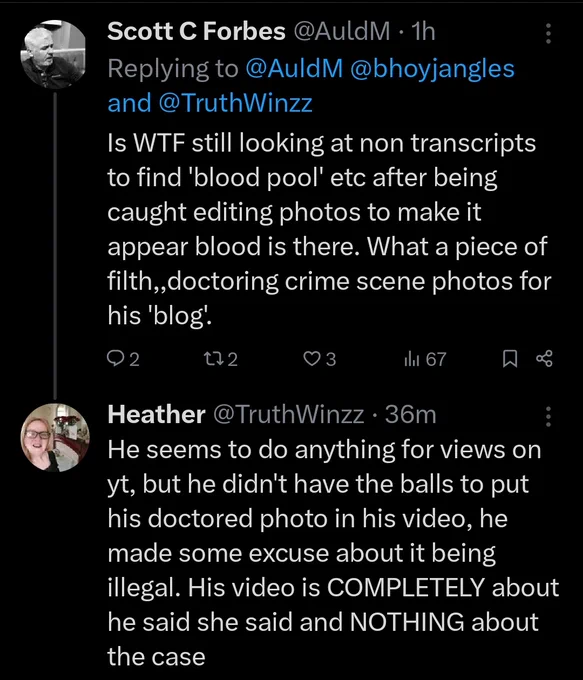The width and height of the screenshot is (583, 680).
Task: Open Scott C Forbes's profile picture
Action: pyautogui.click(x=54, y=54)
